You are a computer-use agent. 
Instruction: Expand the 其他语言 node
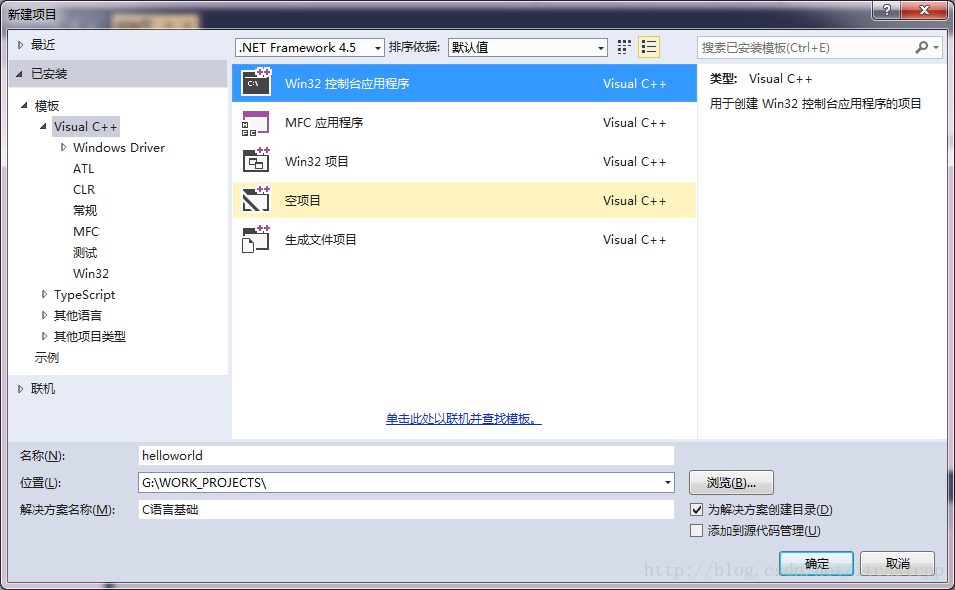(x=44, y=315)
